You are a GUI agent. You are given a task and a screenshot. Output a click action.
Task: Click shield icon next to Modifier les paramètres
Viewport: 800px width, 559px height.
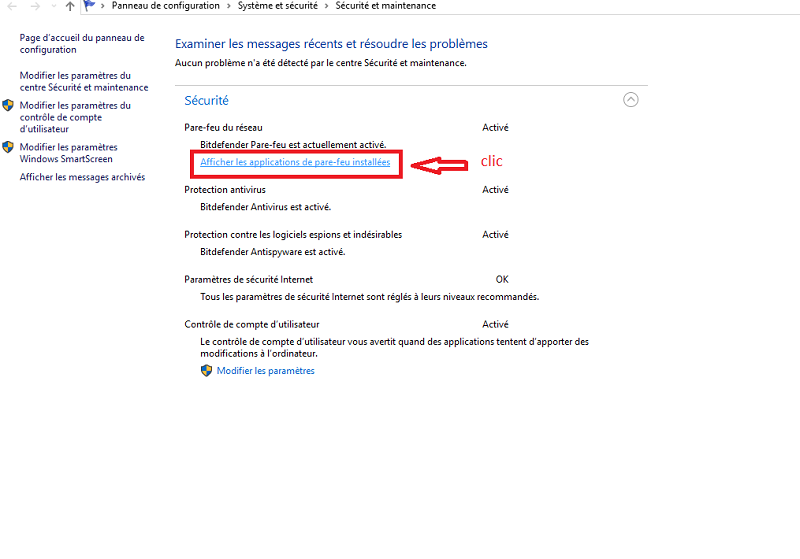(206, 371)
